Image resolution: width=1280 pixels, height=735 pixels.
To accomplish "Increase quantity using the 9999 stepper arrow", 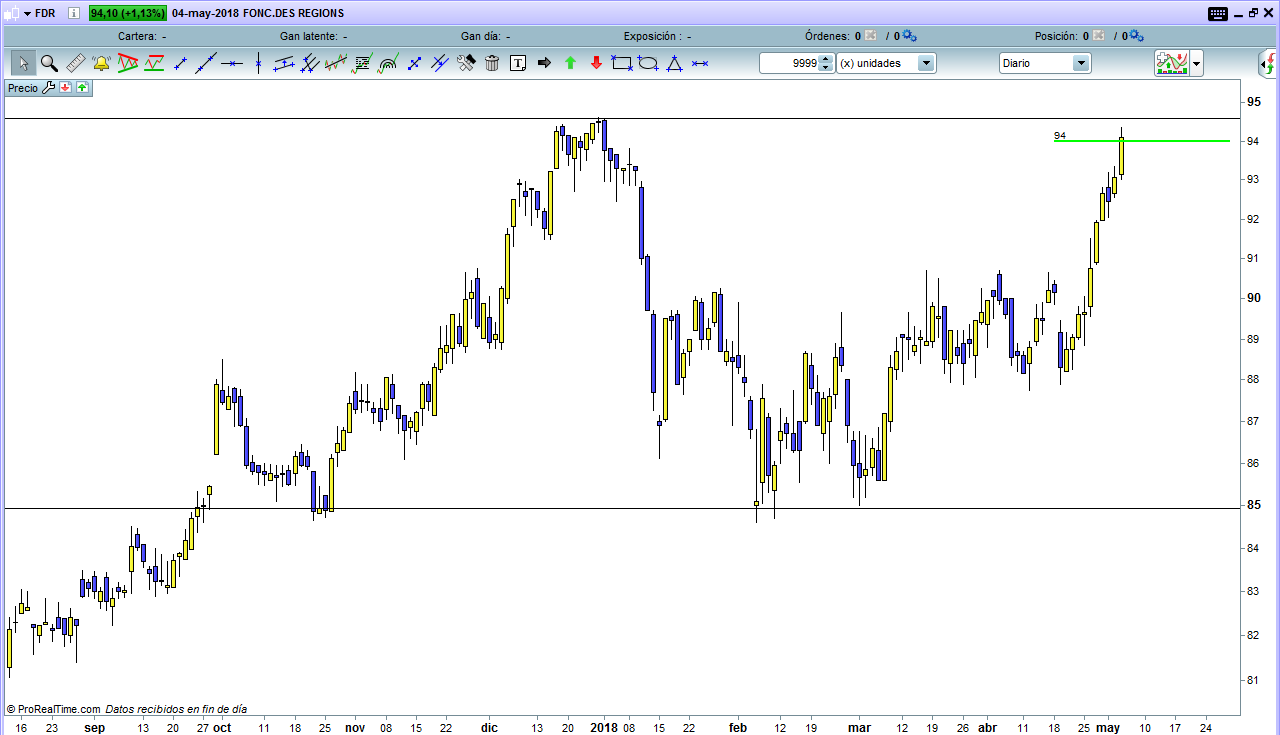I will pos(824,58).
